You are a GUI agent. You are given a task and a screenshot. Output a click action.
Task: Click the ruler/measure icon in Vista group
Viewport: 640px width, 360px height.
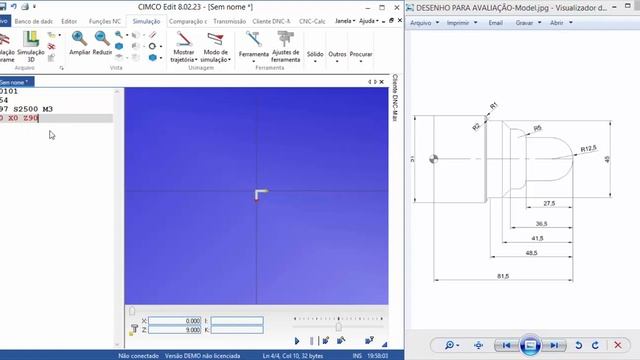[152, 35]
